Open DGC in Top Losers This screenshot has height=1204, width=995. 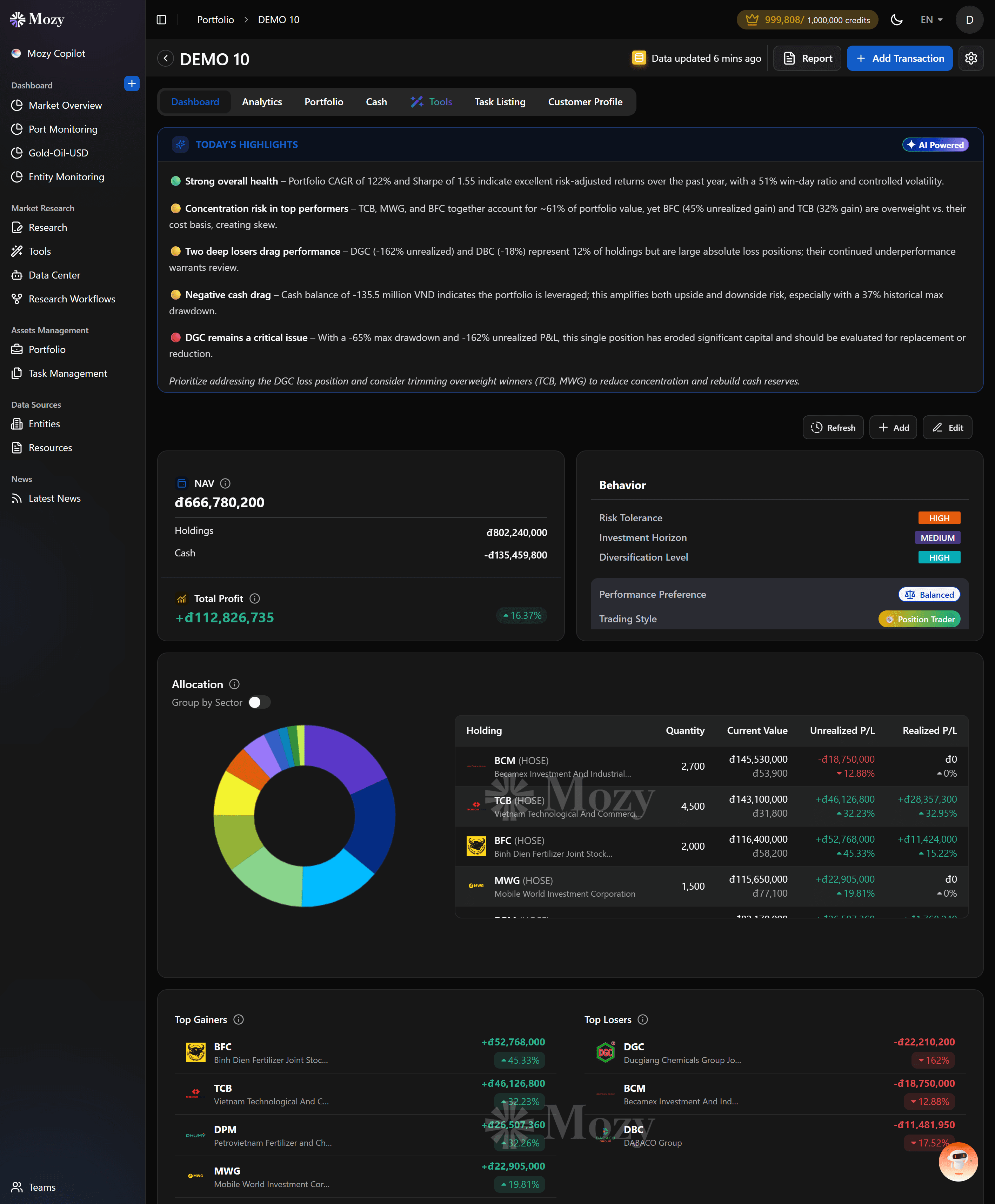click(x=775, y=1053)
